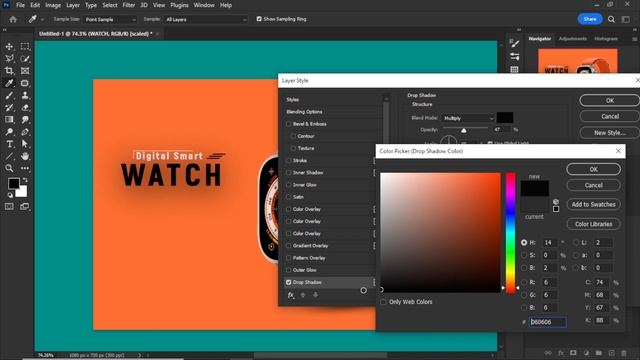Swap foreground and background colors
640x360 pixels.
[25, 180]
